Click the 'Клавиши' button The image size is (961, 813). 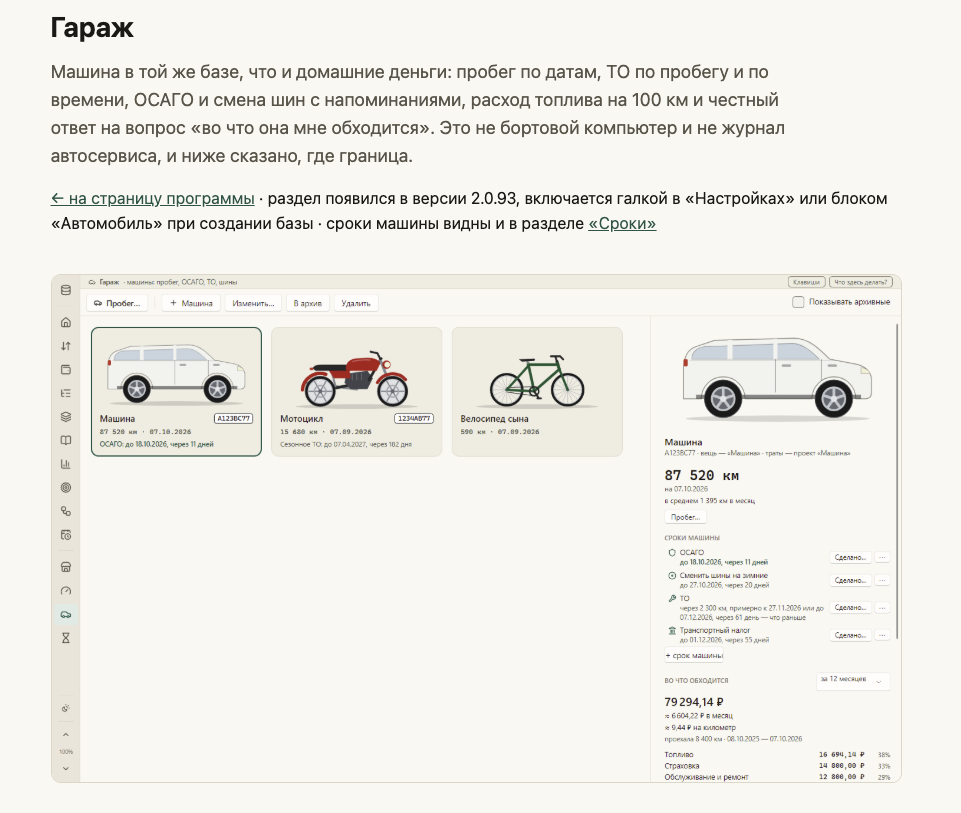click(x=807, y=282)
